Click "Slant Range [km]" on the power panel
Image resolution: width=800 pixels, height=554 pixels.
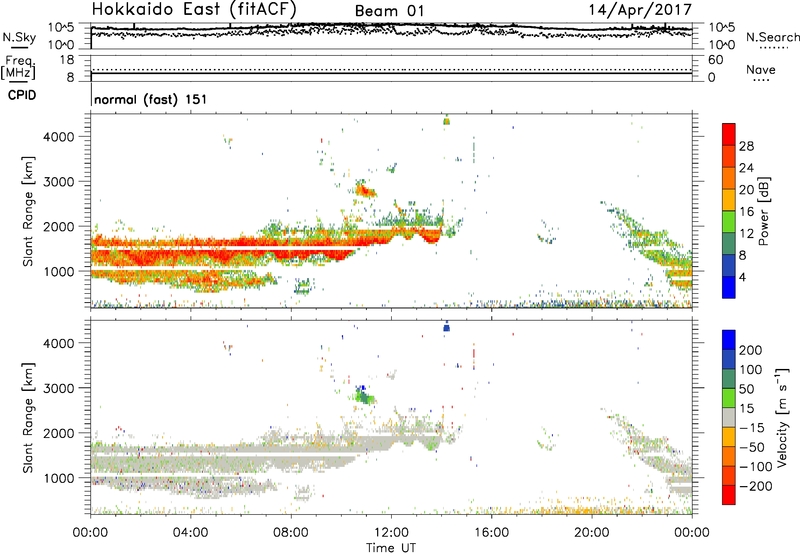[28, 211]
